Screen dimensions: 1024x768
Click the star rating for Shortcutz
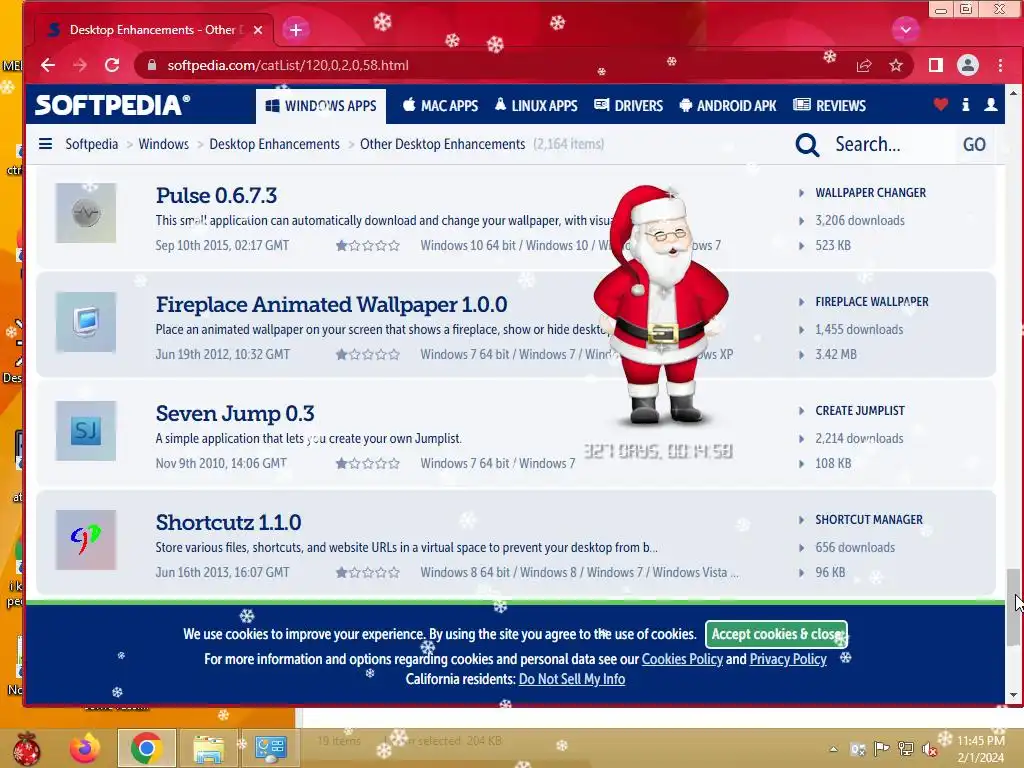point(368,573)
